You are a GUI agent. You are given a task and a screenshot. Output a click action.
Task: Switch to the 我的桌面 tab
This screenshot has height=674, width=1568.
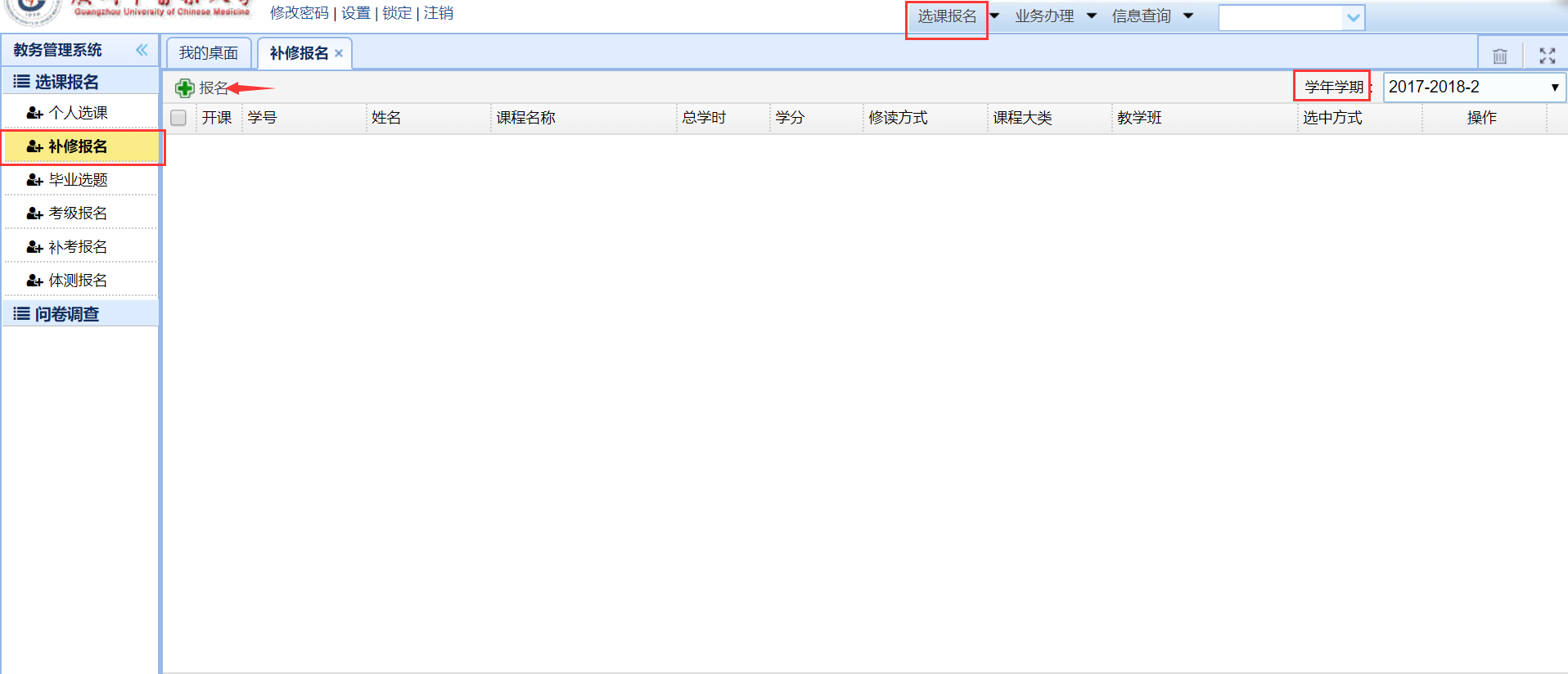coord(209,53)
